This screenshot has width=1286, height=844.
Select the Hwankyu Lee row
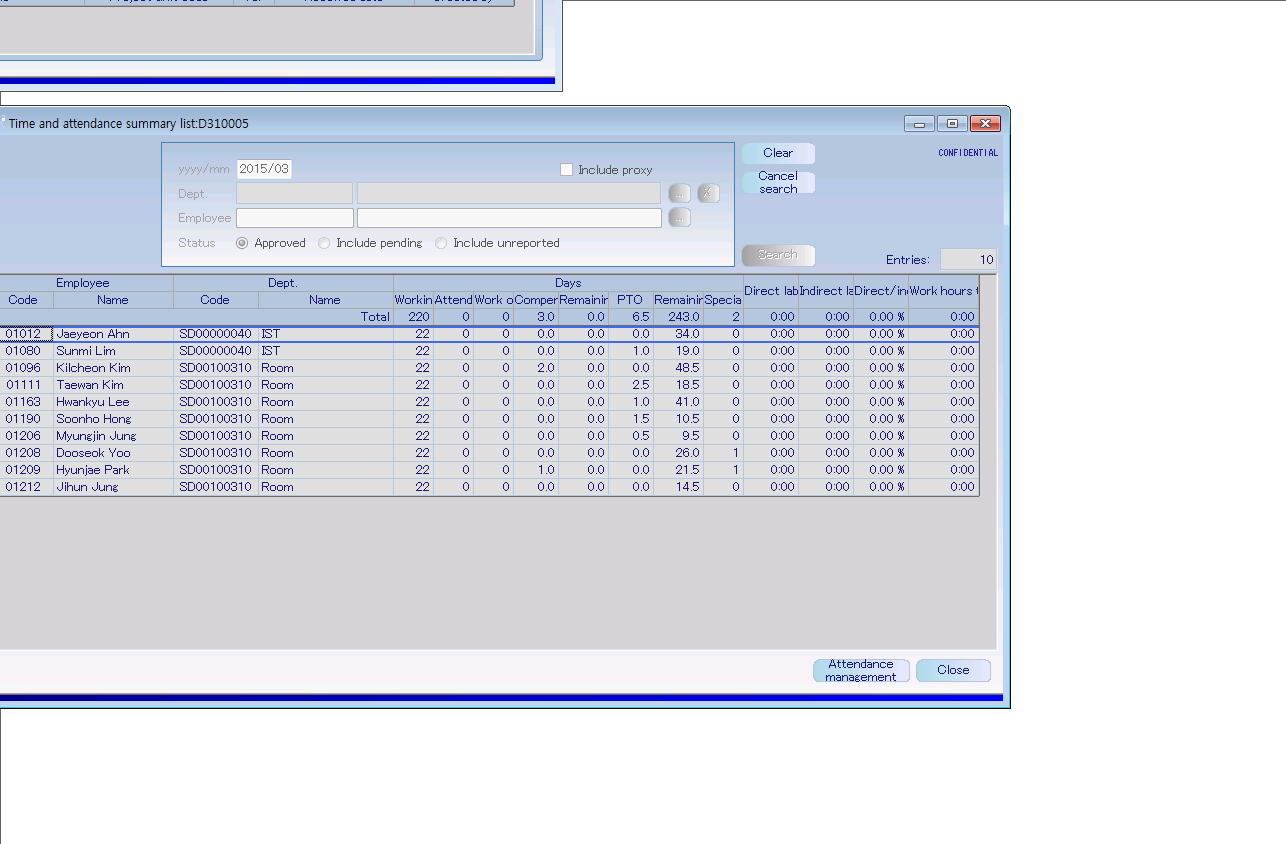point(489,402)
